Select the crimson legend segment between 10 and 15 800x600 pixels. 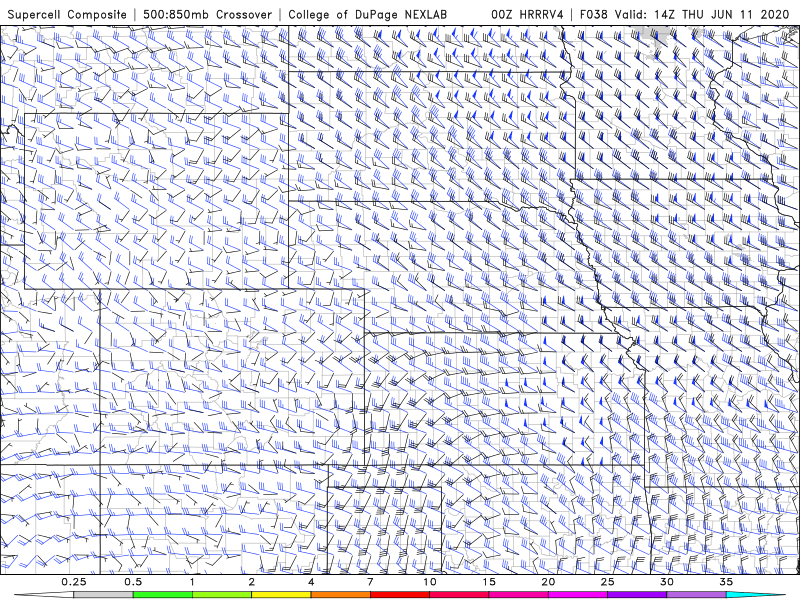point(459,595)
